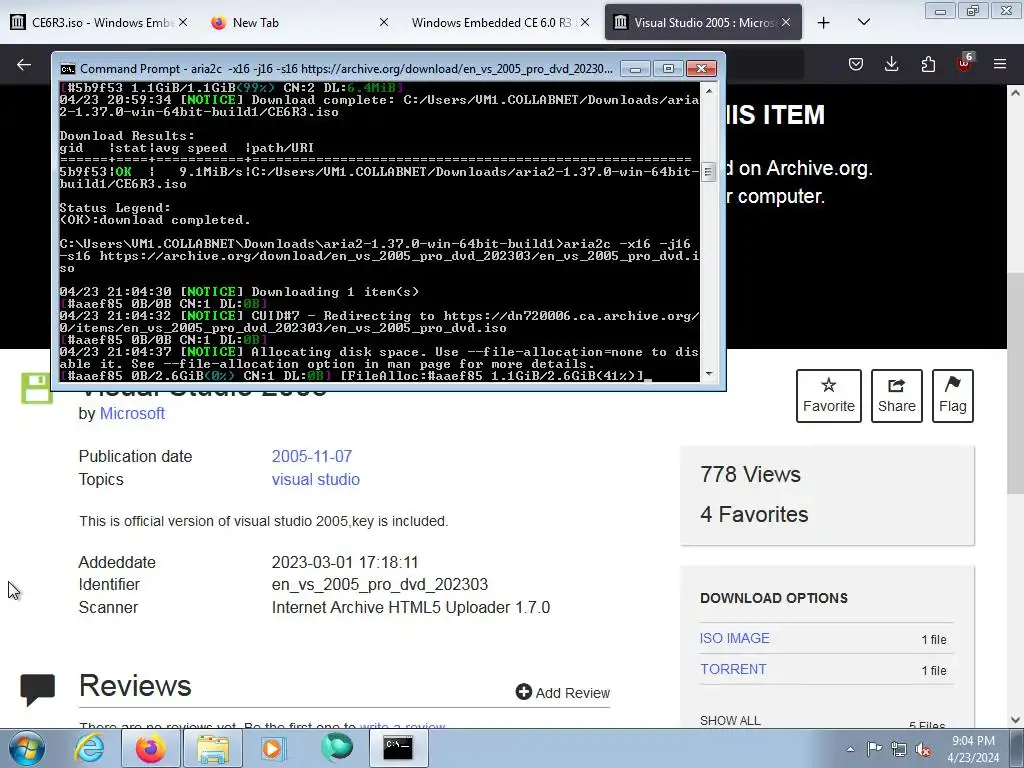Click the 4 Favorites text

point(754,514)
